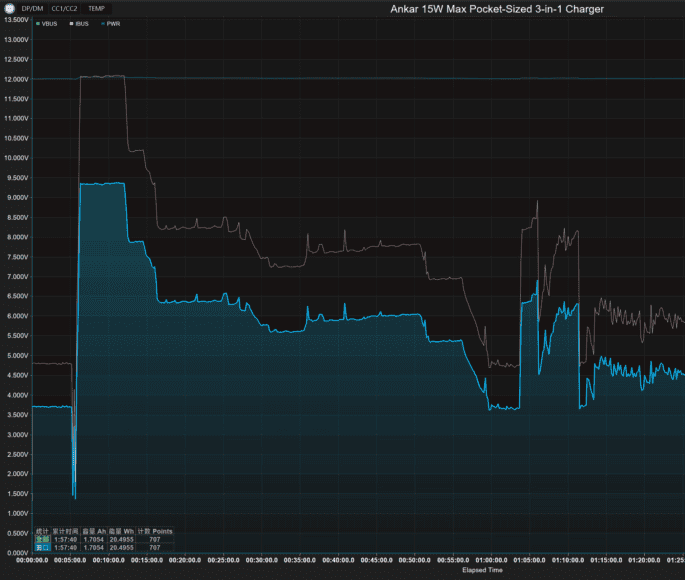The height and width of the screenshot is (580, 685).
Task: Click the Ah capacity column header
Action: pos(95,531)
